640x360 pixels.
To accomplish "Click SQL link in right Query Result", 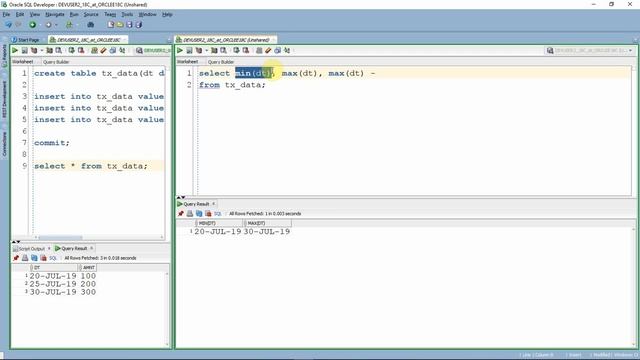I will pos(218,213).
